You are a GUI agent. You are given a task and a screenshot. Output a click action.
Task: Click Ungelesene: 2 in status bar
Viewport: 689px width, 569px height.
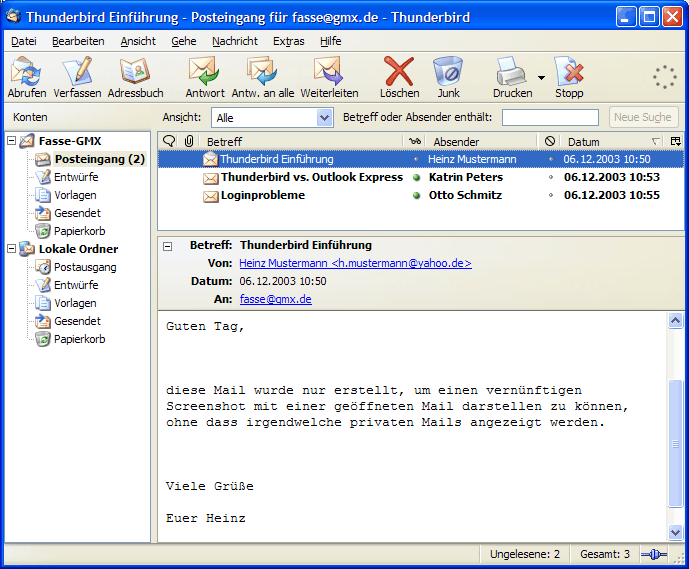click(525, 554)
